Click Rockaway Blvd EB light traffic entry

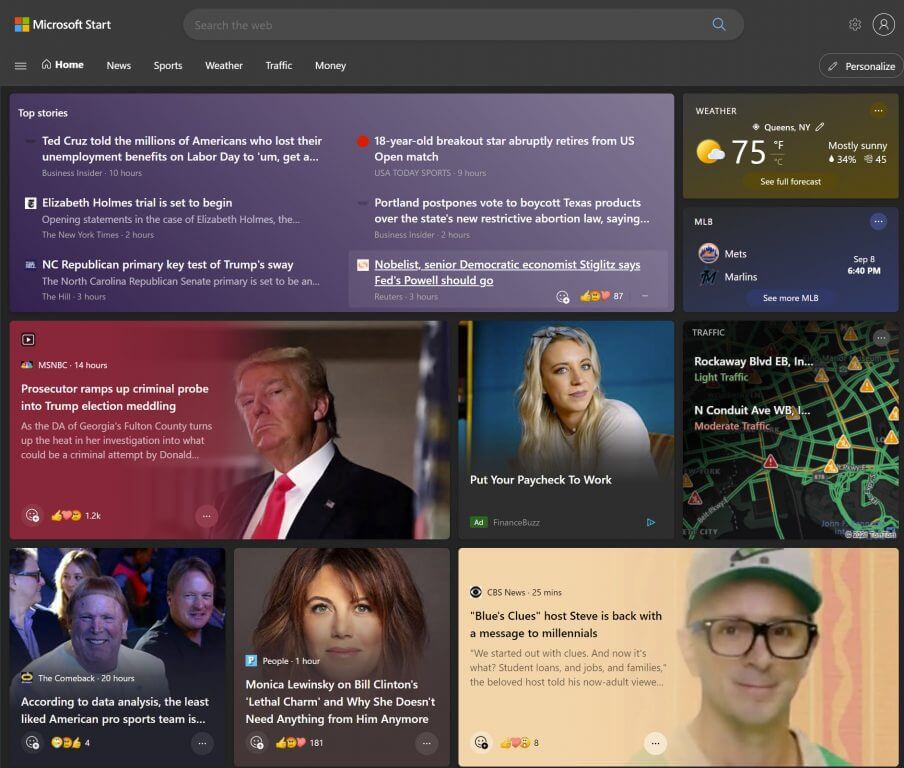coord(753,368)
